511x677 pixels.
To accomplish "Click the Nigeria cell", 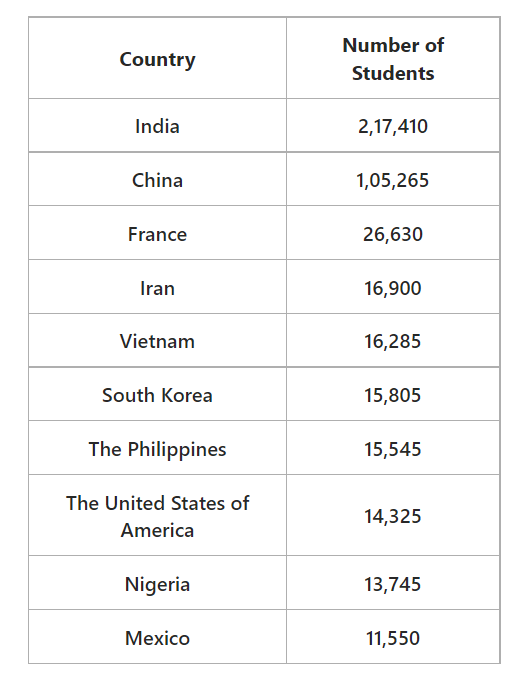I will click(x=157, y=584).
